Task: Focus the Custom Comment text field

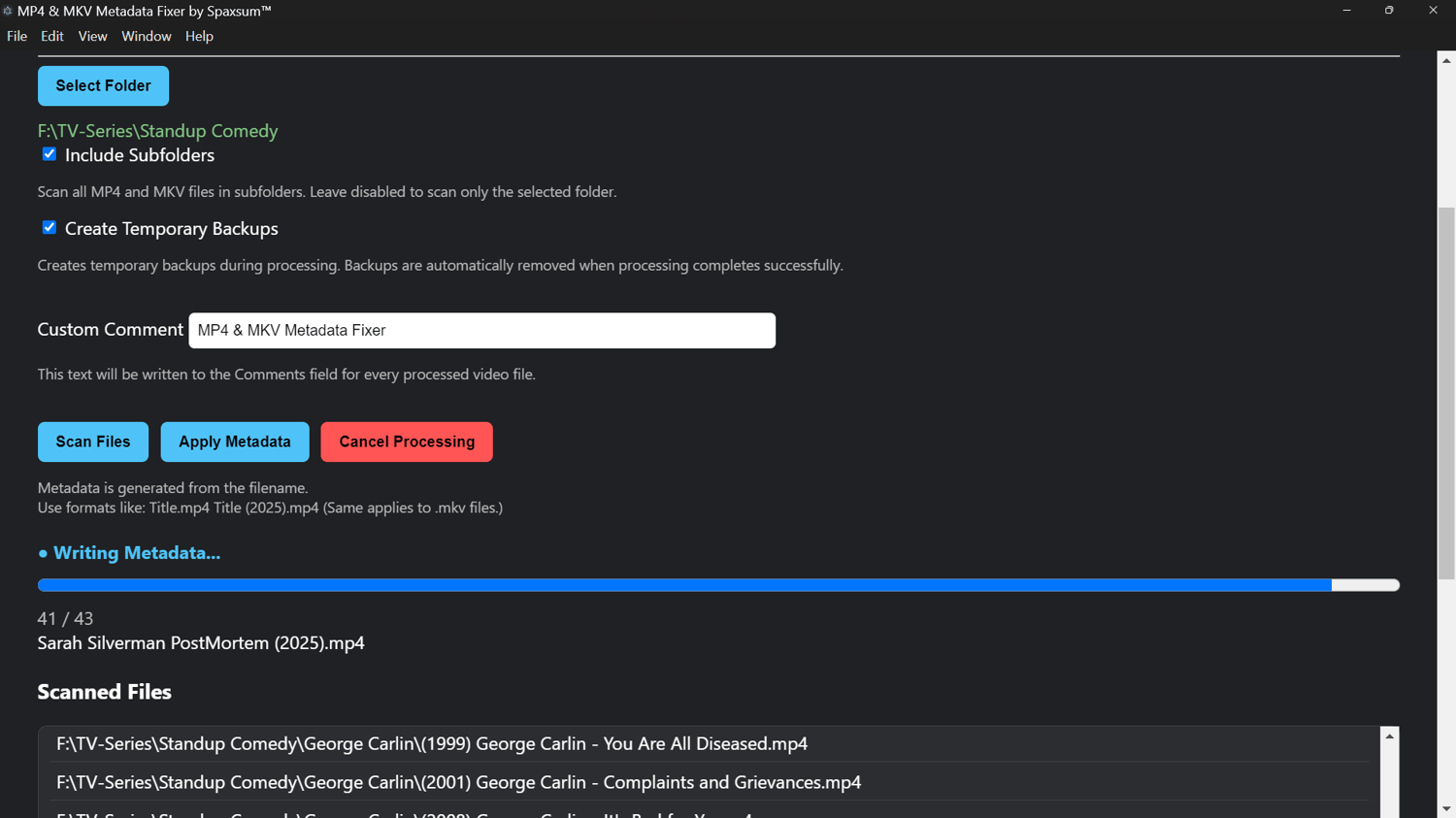Action: tap(482, 330)
